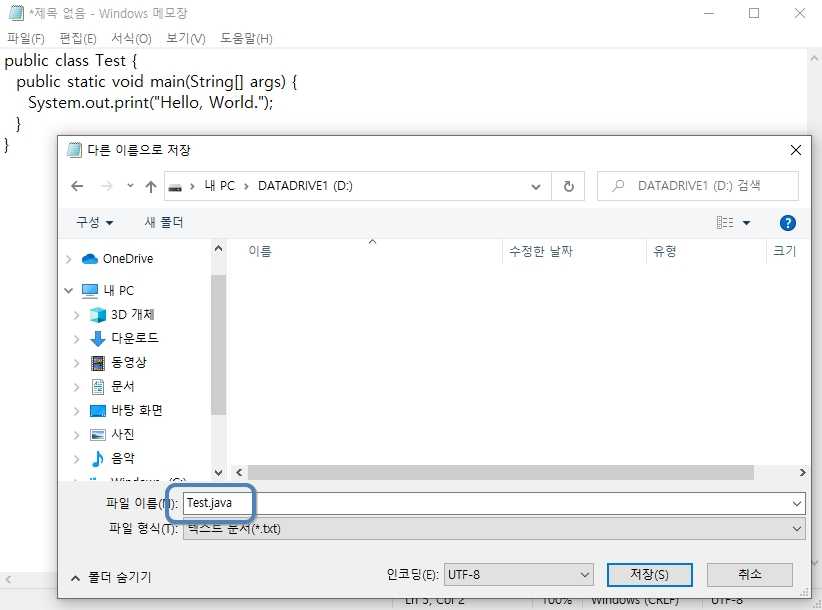
Task: Click navigation pane scroll down arrow
Action: pos(219,472)
